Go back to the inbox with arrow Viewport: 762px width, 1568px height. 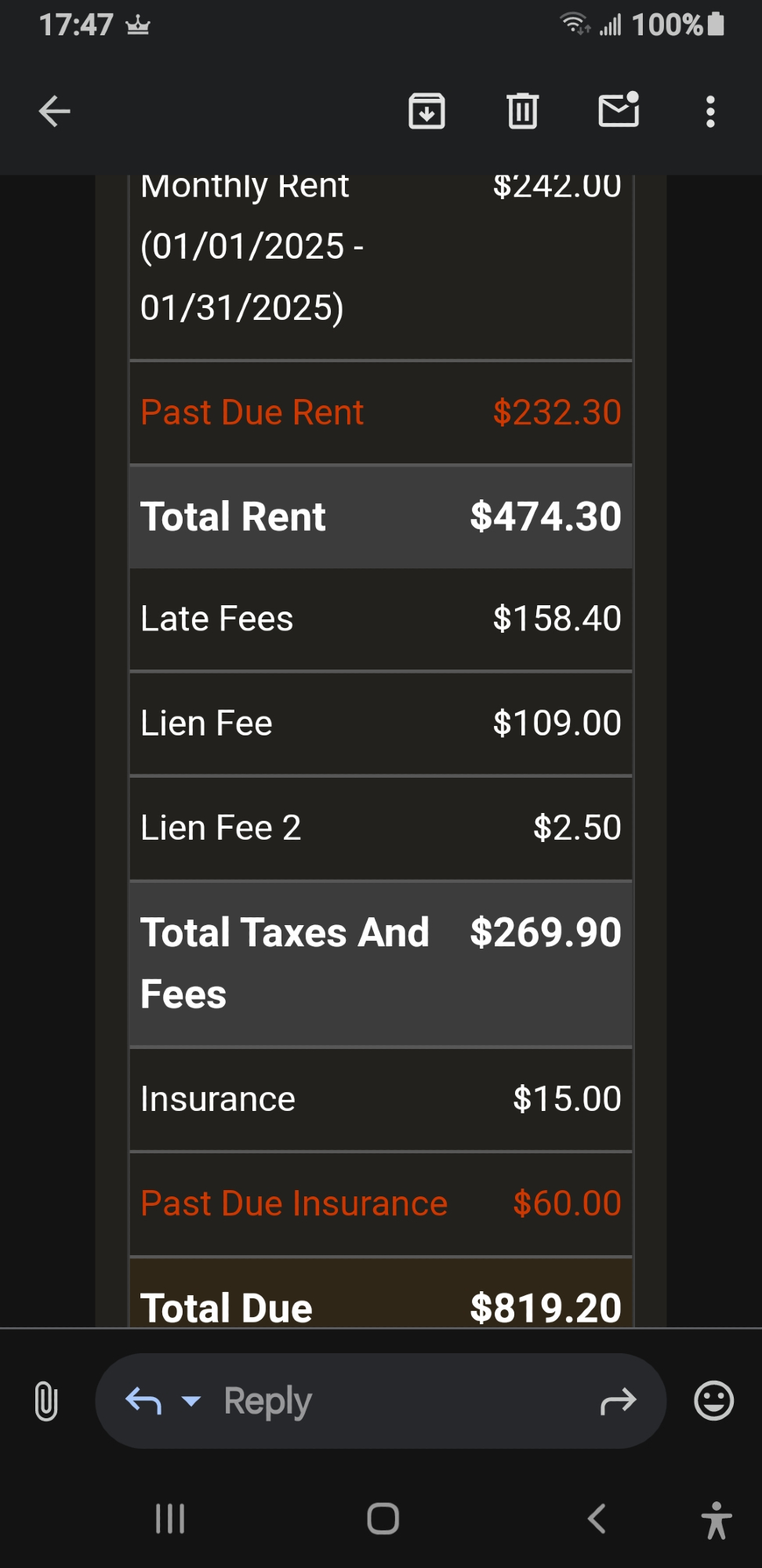pyautogui.click(x=55, y=111)
